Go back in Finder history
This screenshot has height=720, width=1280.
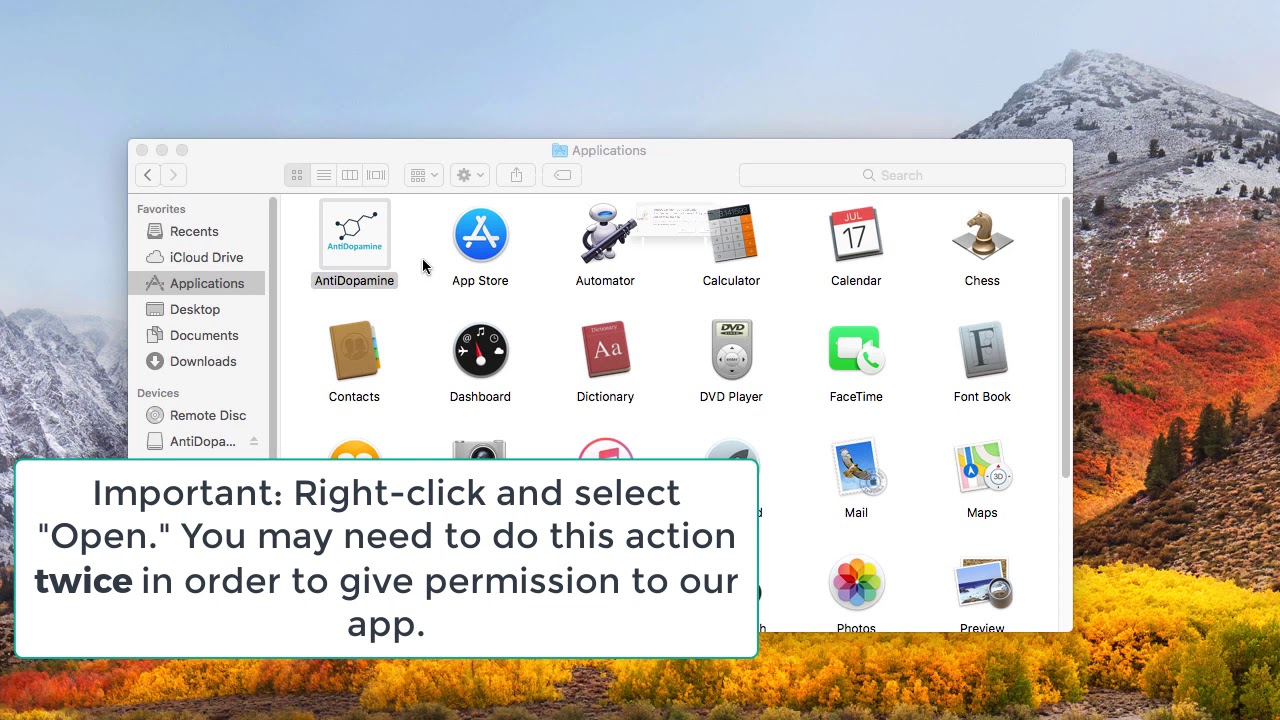click(148, 175)
